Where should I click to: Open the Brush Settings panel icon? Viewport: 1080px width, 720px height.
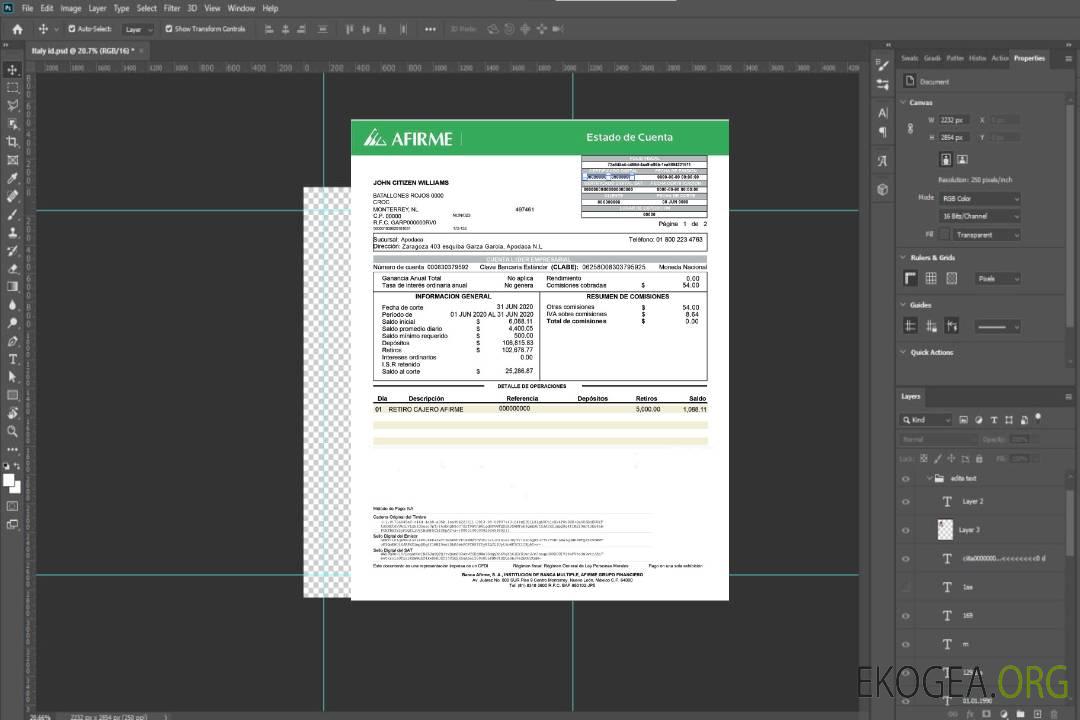(x=883, y=65)
